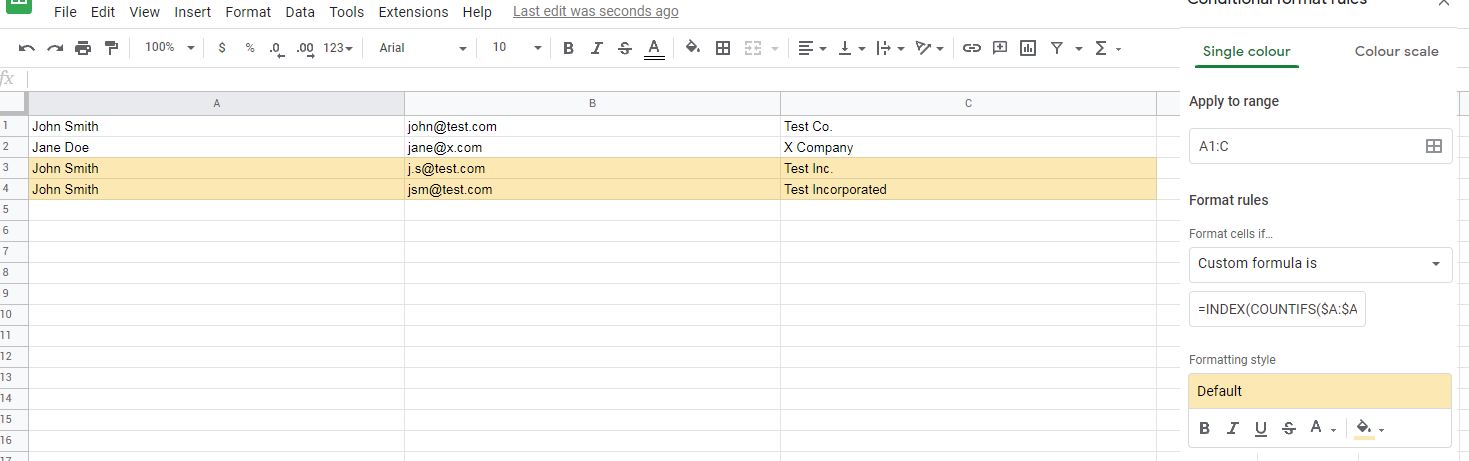Insert a link
The width and height of the screenshot is (1469, 461).
tap(971, 48)
